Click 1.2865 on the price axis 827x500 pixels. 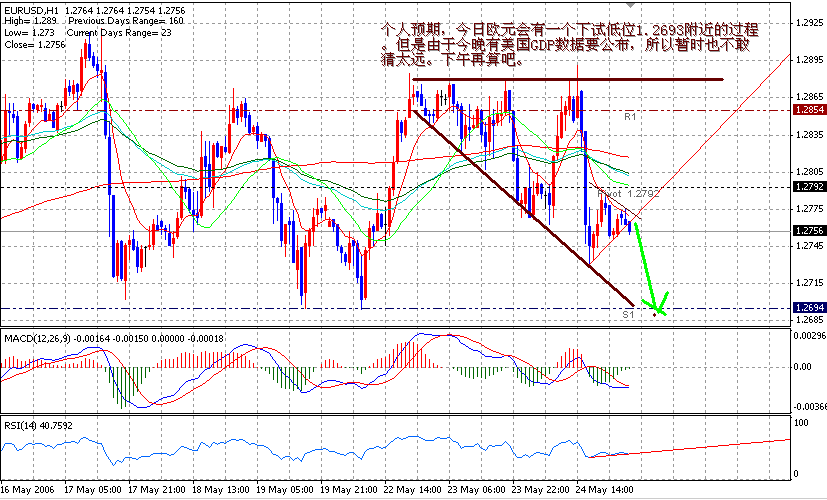(x=810, y=97)
